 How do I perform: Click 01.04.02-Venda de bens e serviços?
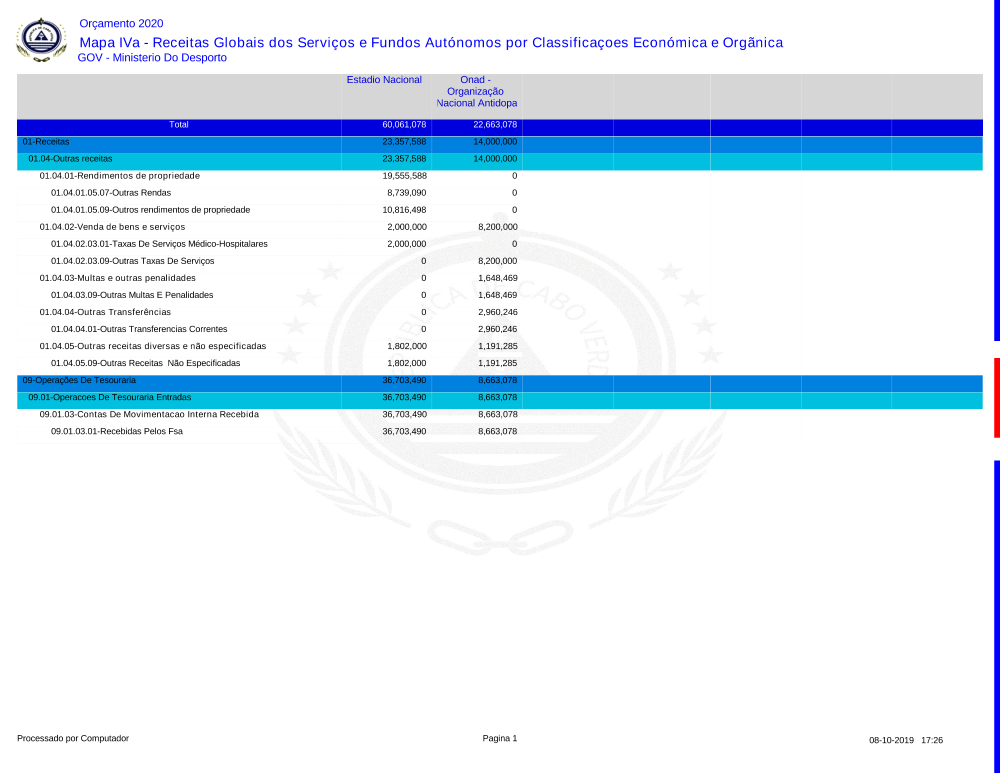112,227
